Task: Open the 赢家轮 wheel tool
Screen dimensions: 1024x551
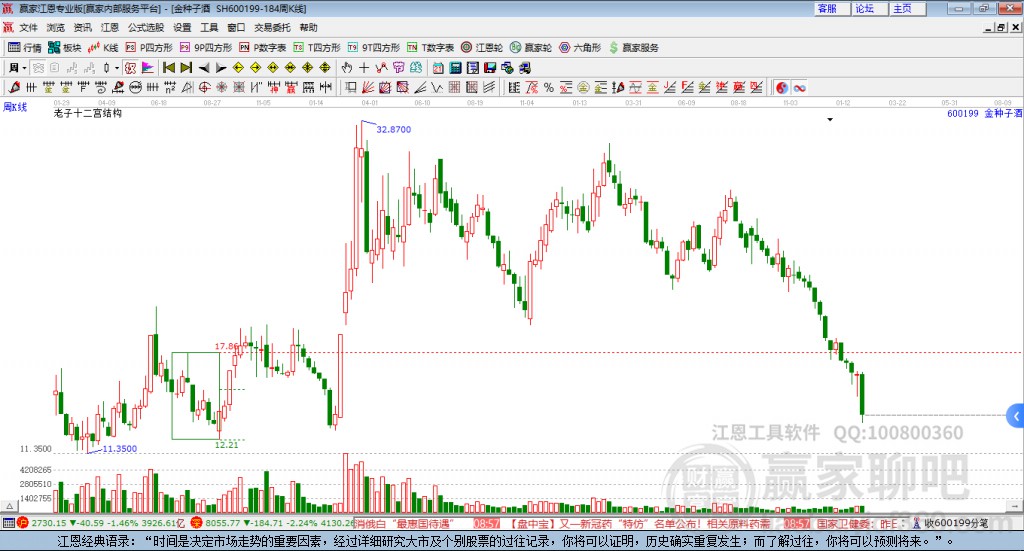Action: pos(531,48)
